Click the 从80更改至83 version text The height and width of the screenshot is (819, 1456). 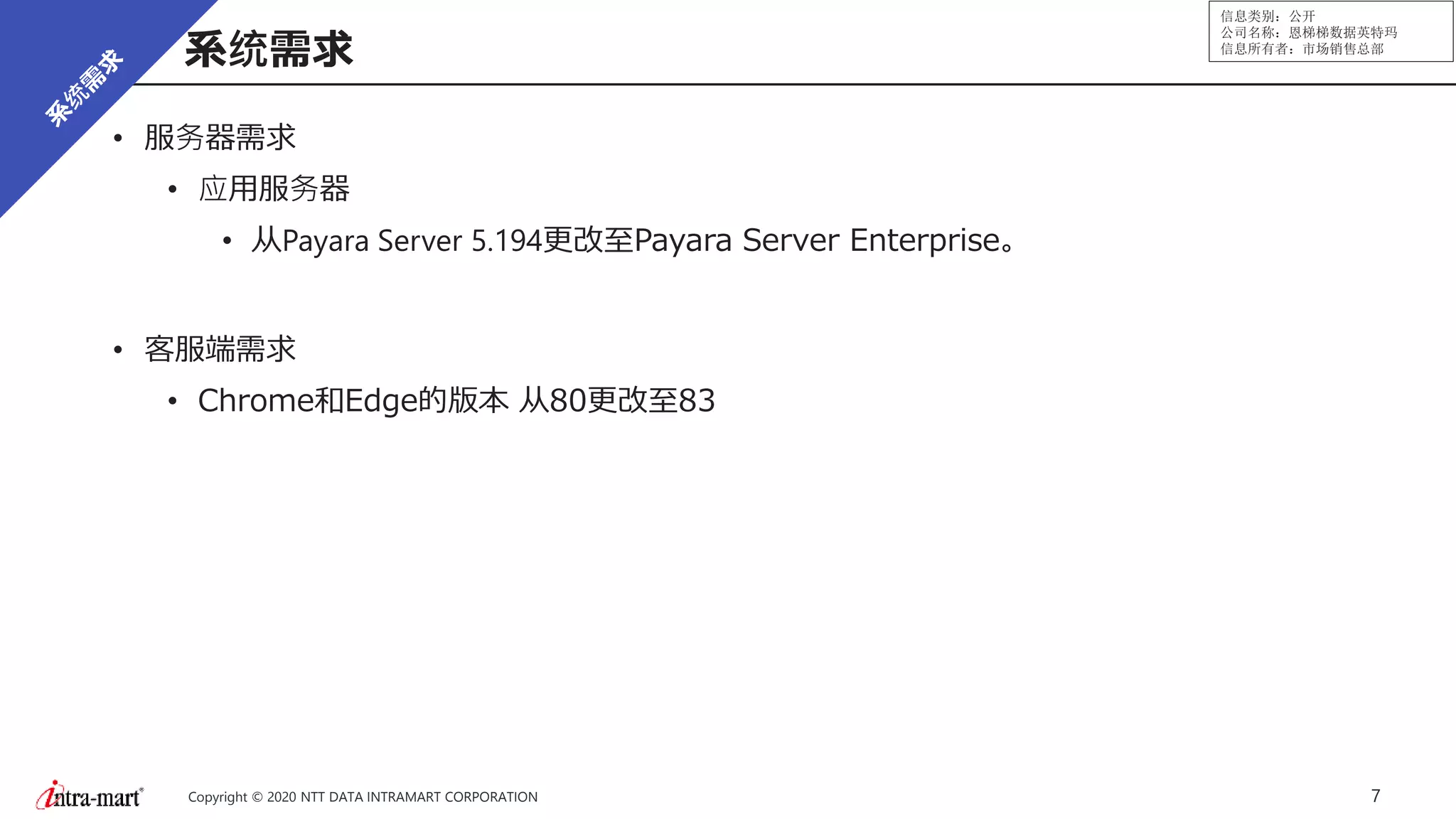coord(617,400)
